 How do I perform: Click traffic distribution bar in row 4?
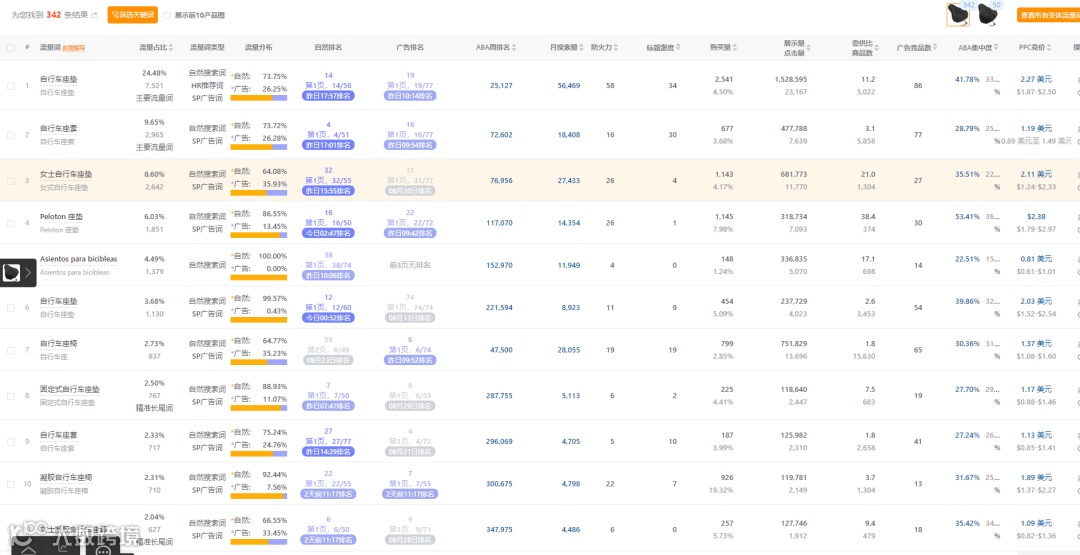point(259,235)
